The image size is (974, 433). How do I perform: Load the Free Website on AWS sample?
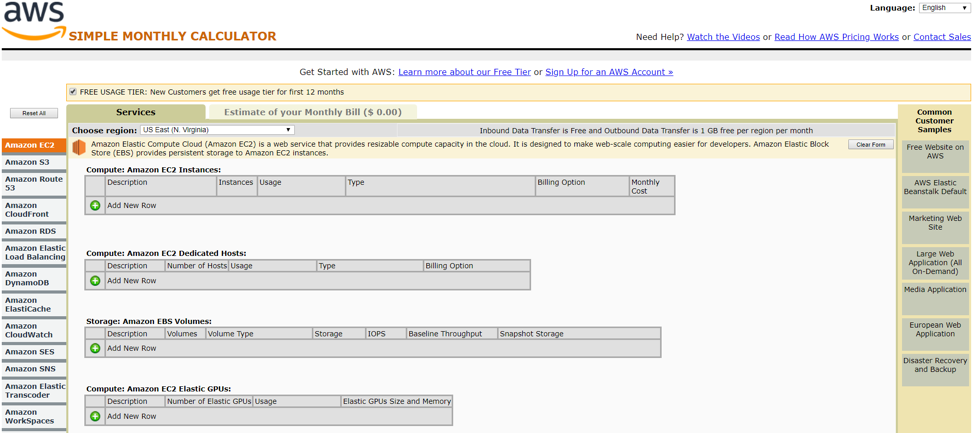[935, 156]
